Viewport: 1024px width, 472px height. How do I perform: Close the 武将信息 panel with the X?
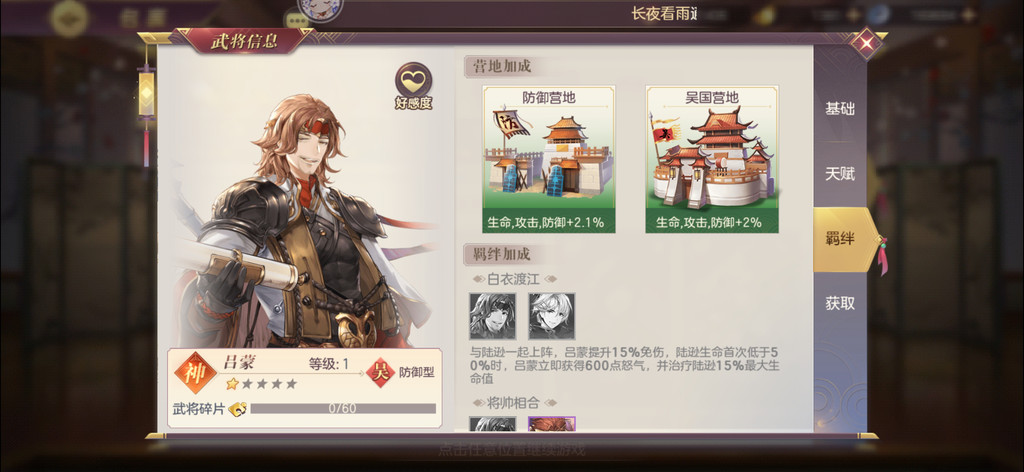click(x=866, y=44)
